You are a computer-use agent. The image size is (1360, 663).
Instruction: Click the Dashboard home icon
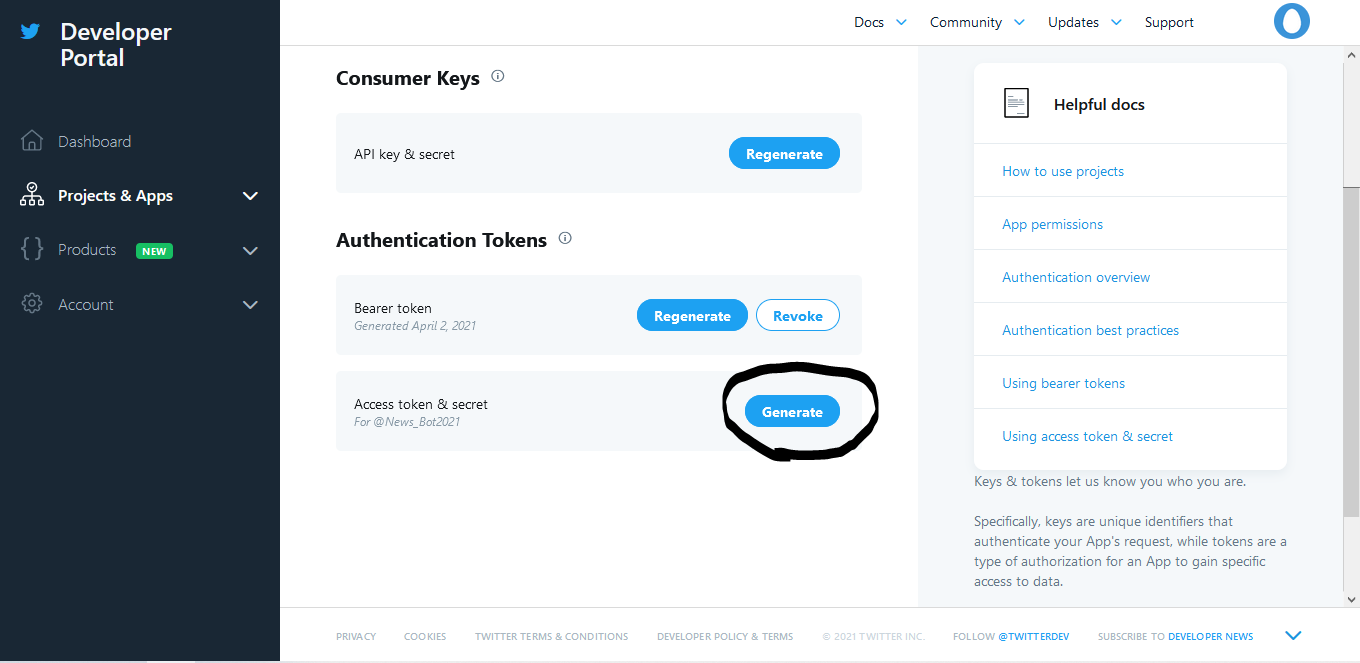click(x=32, y=141)
